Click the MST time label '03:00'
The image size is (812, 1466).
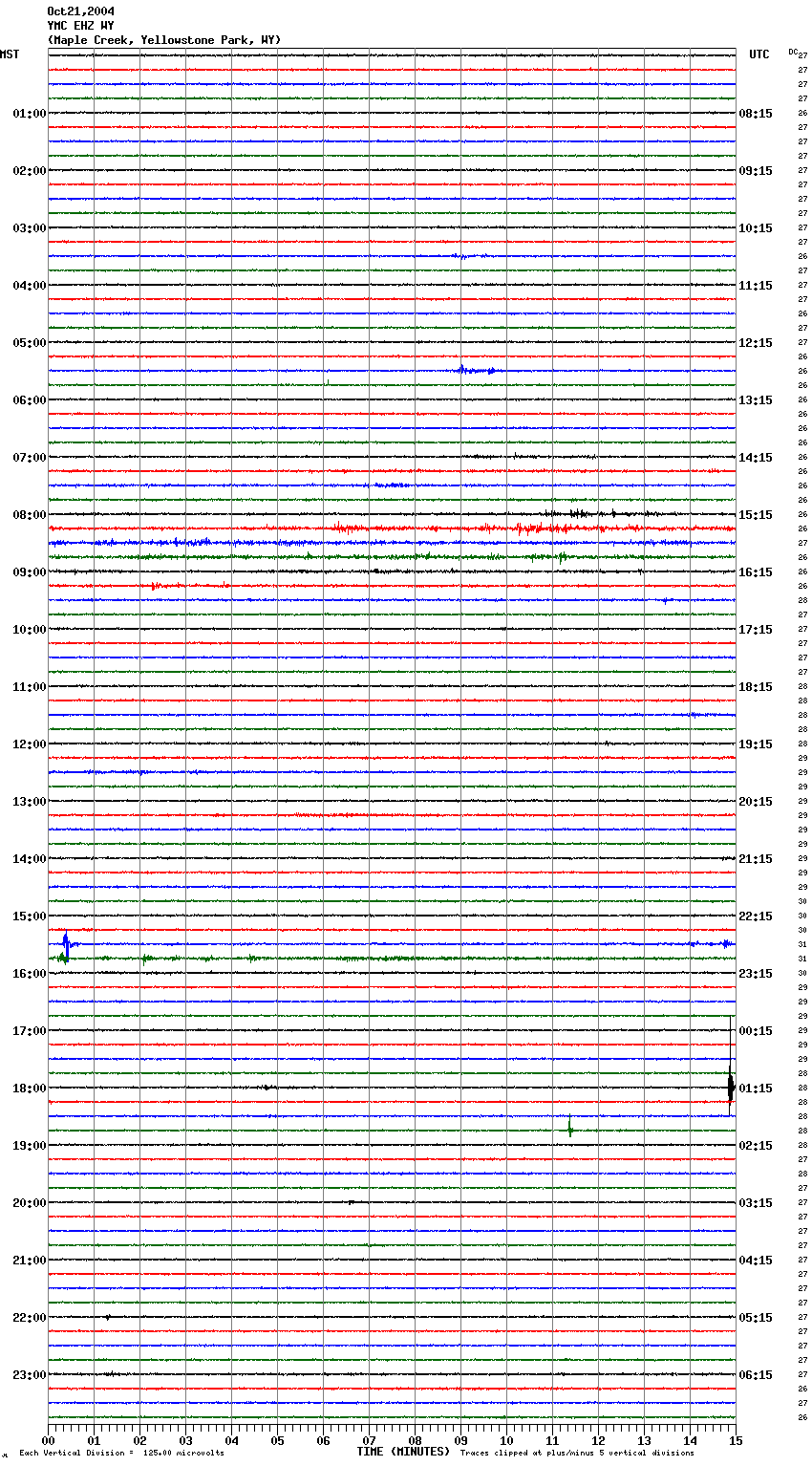point(30,228)
